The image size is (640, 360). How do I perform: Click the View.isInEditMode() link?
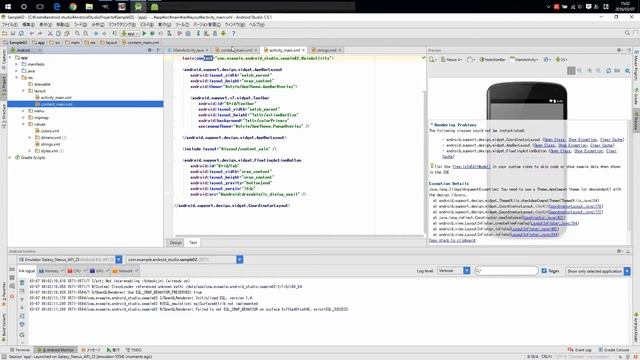471,167
